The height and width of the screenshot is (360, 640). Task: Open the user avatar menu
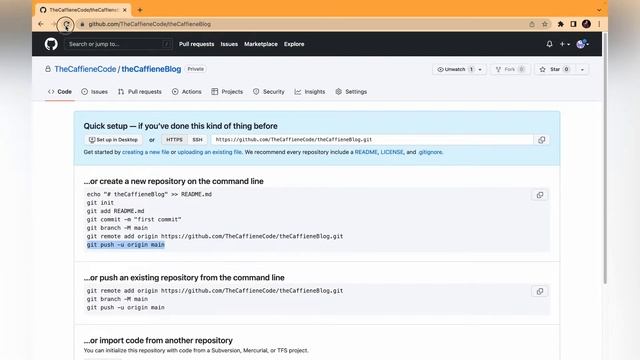[x=582, y=44]
